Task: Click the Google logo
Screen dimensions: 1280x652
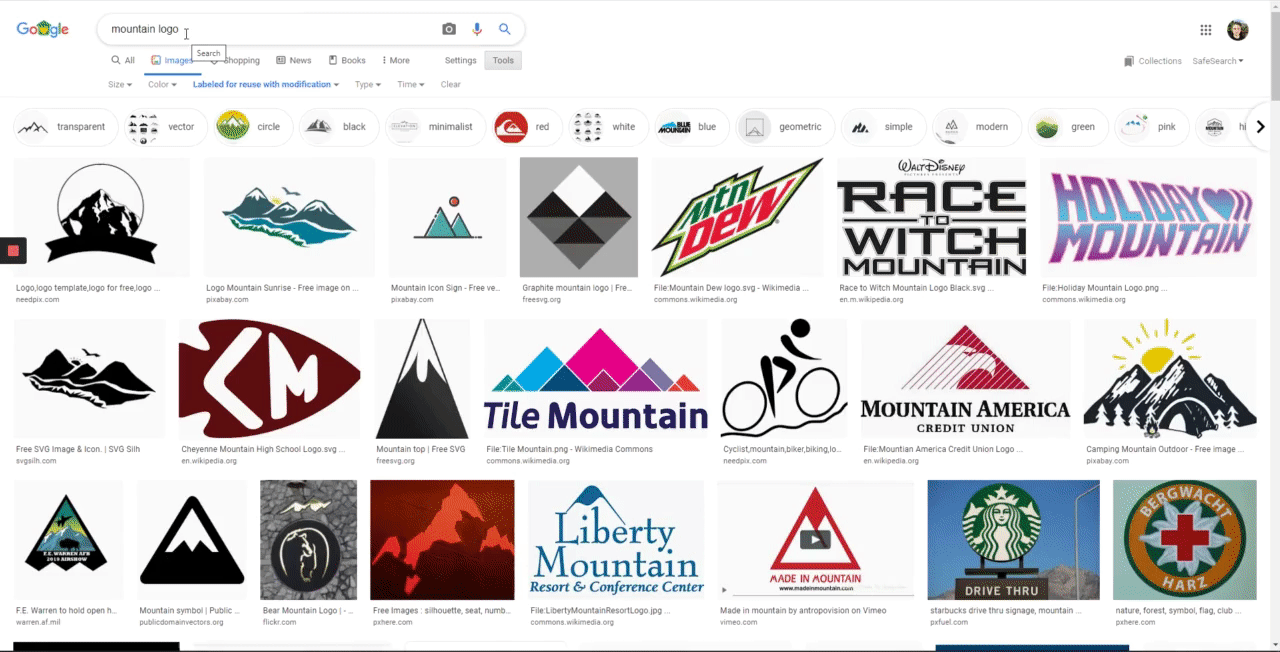Action: click(42, 29)
